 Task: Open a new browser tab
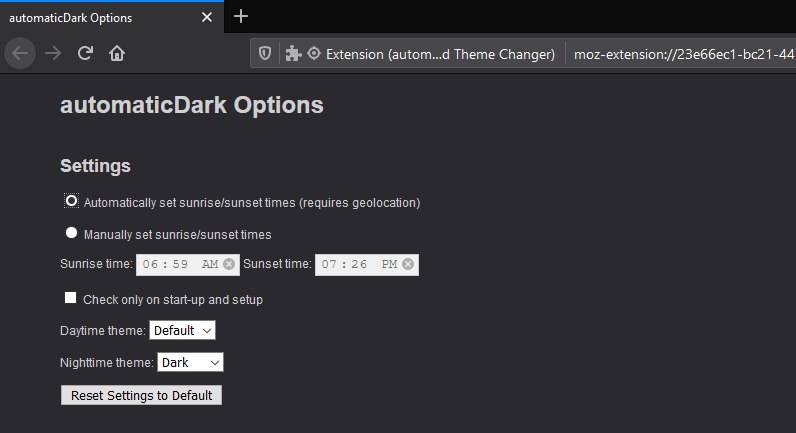(x=241, y=16)
